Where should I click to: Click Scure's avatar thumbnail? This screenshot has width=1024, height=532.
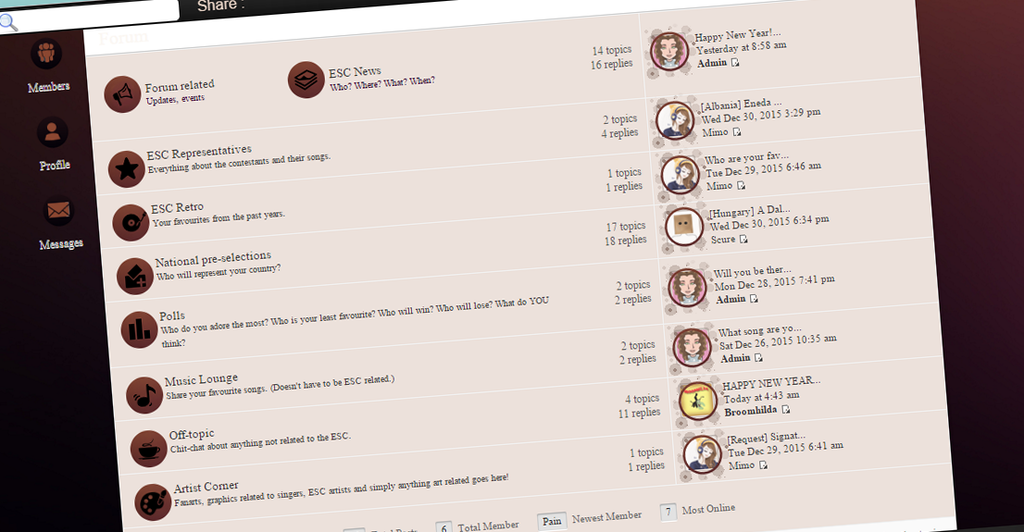coord(684,227)
